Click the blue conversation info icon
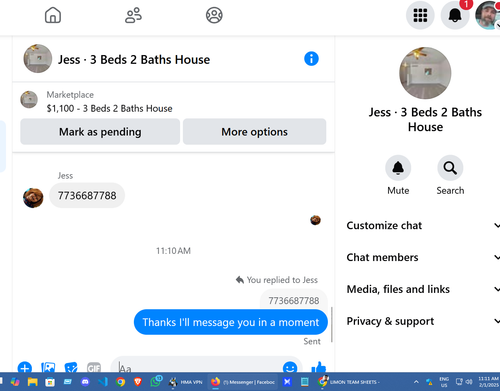The image size is (500, 391). pos(311,59)
